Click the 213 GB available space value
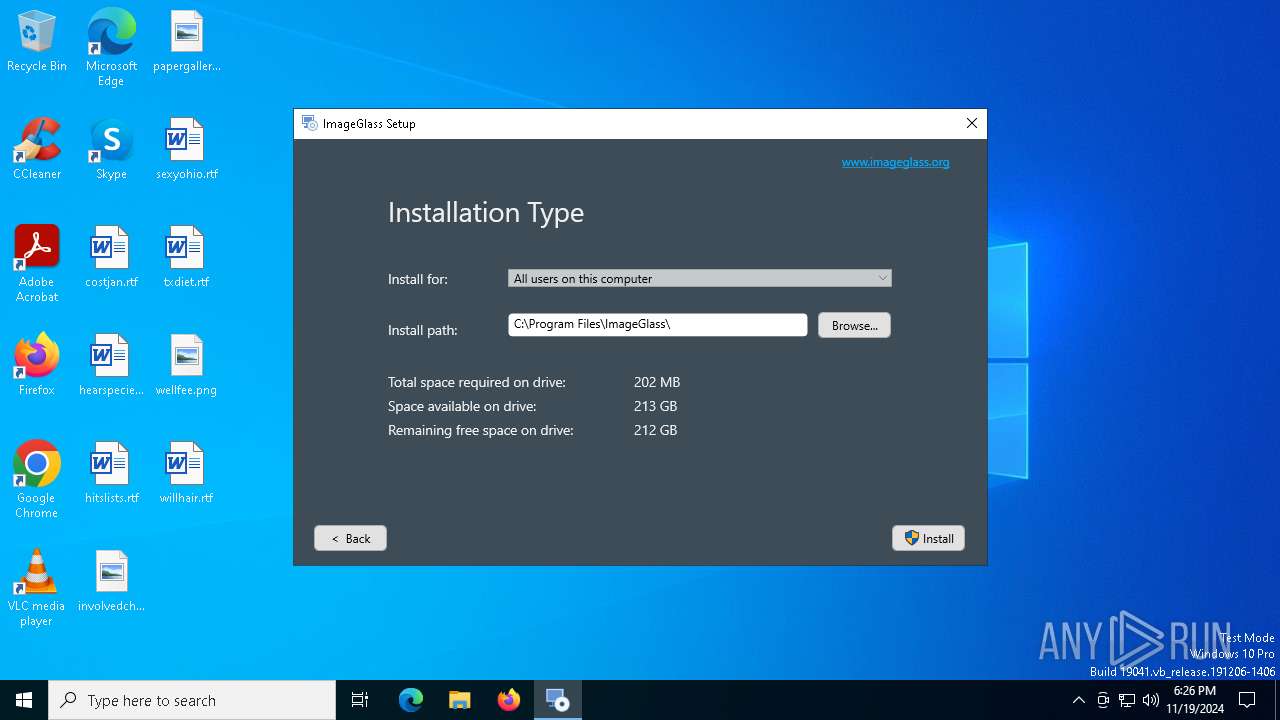 click(x=655, y=406)
